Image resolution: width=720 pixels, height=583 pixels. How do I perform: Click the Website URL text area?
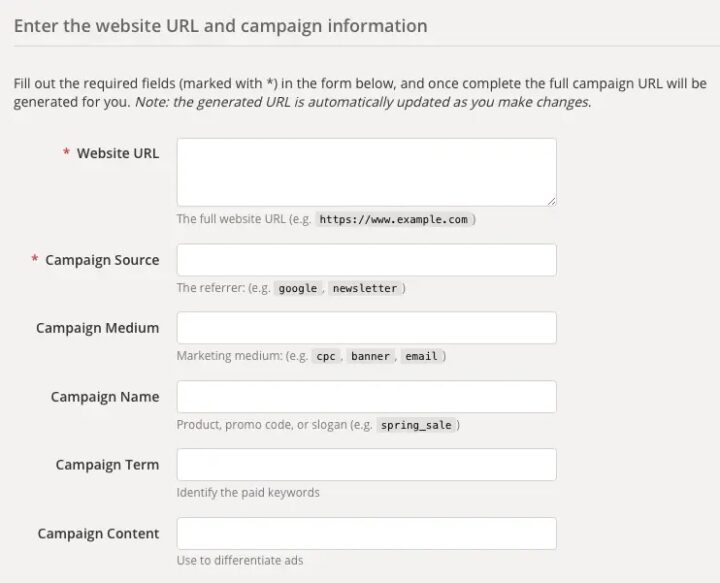tap(366, 172)
